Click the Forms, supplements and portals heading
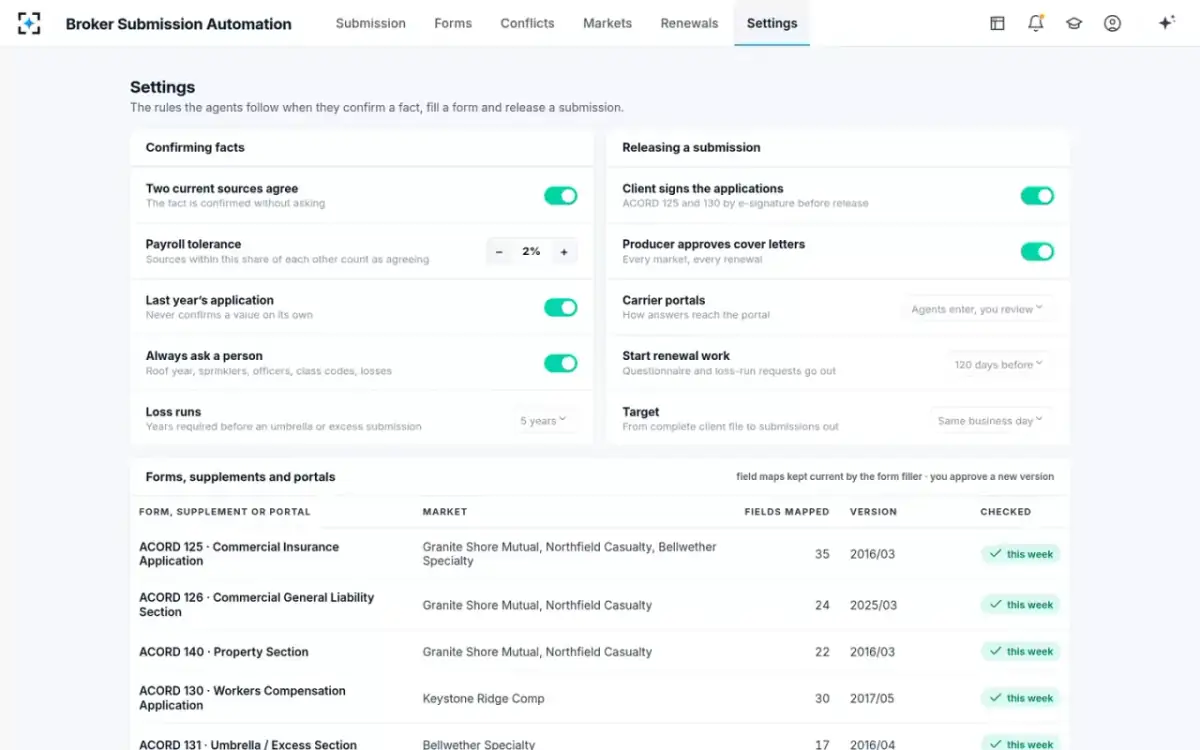This screenshot has width=1200, height=750. click(241, 477)
